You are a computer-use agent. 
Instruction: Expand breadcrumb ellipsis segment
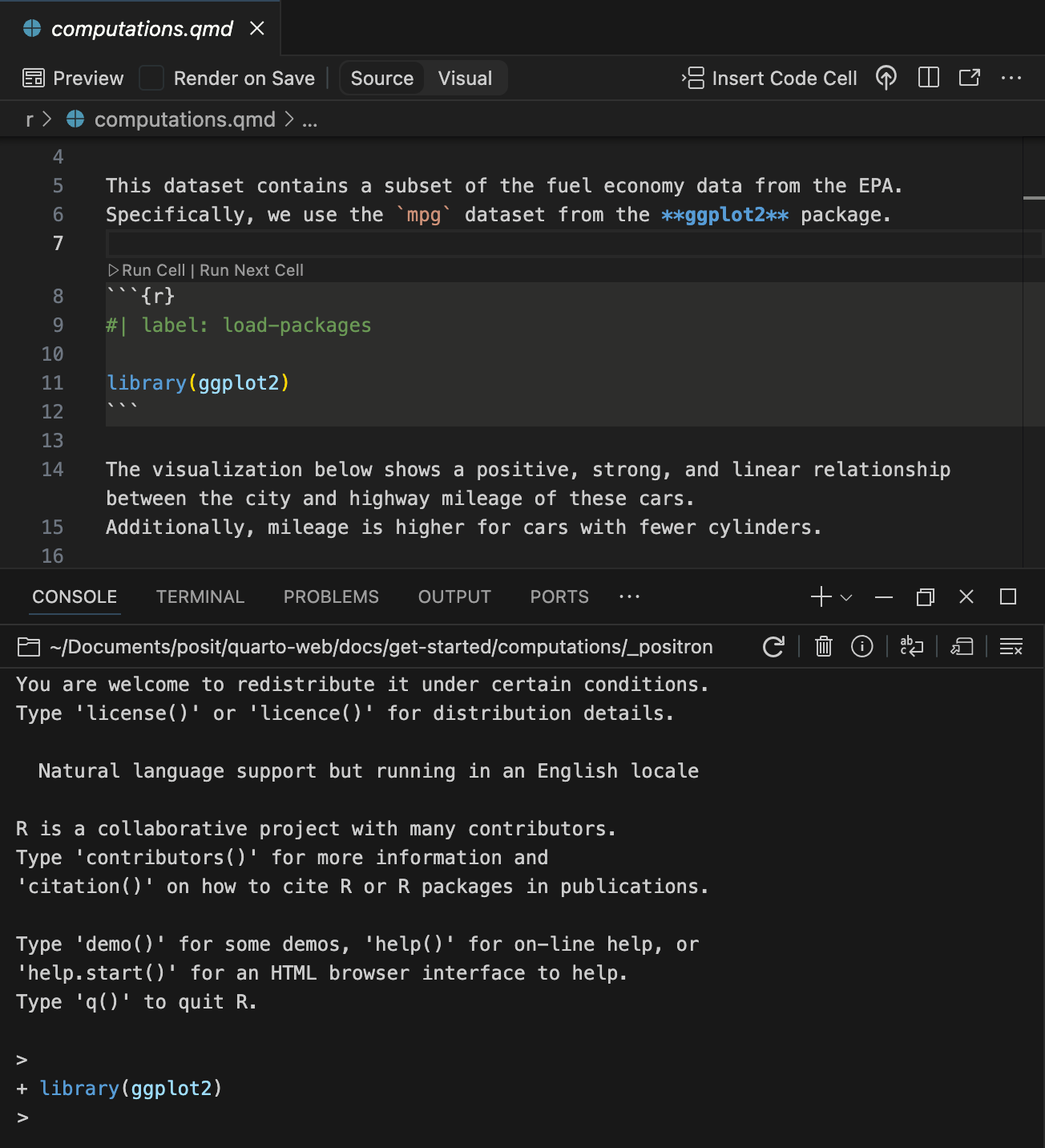309,120
